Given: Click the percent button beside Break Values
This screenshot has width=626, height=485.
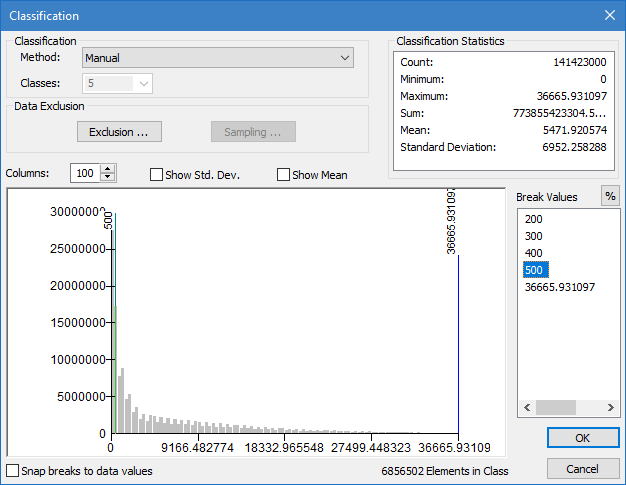Looking at the screenshot, I should [x=609, y=197].
